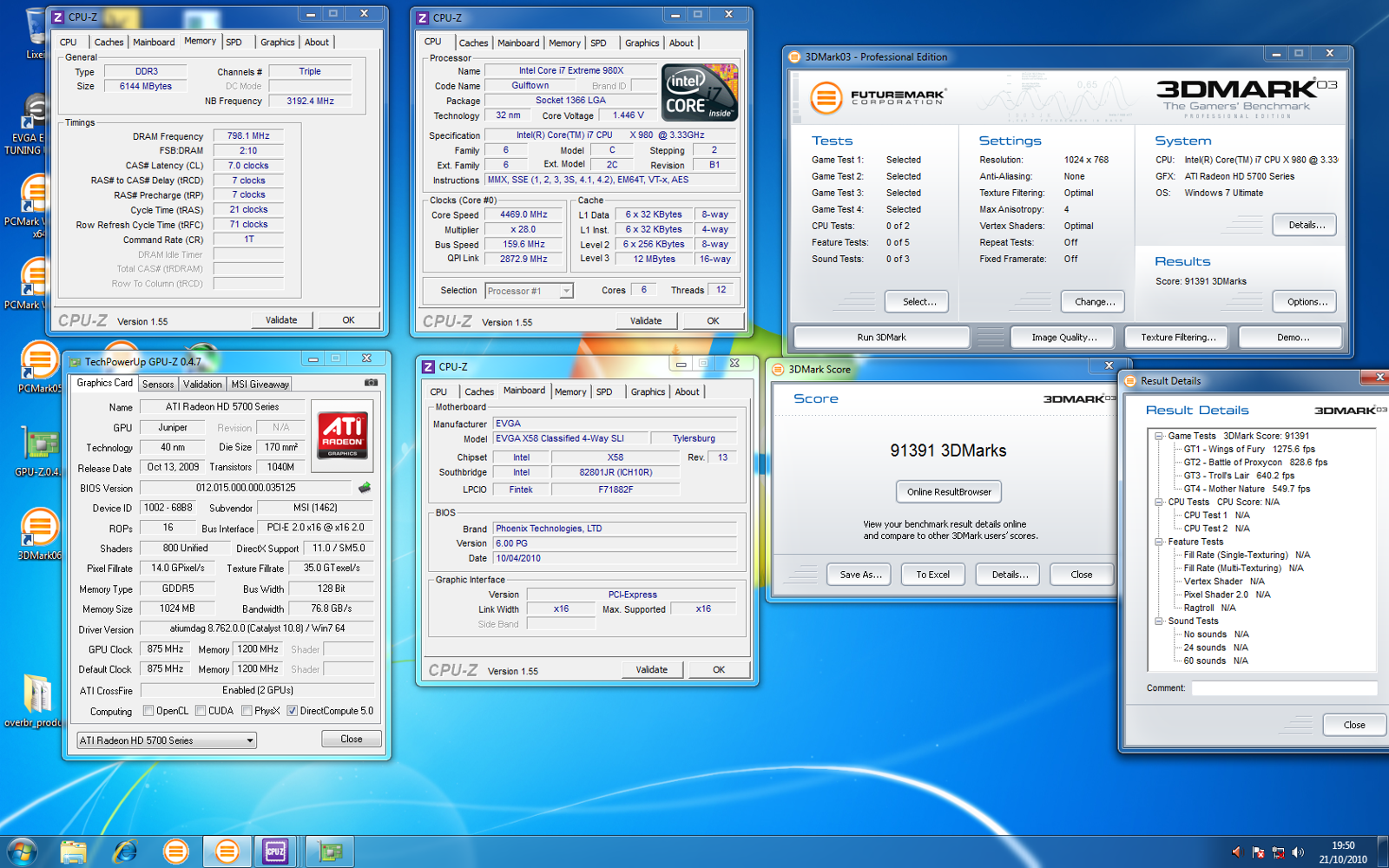1389x868 pixels.
Task: Select the GPU-Z taskbar button
Action: 329,852
